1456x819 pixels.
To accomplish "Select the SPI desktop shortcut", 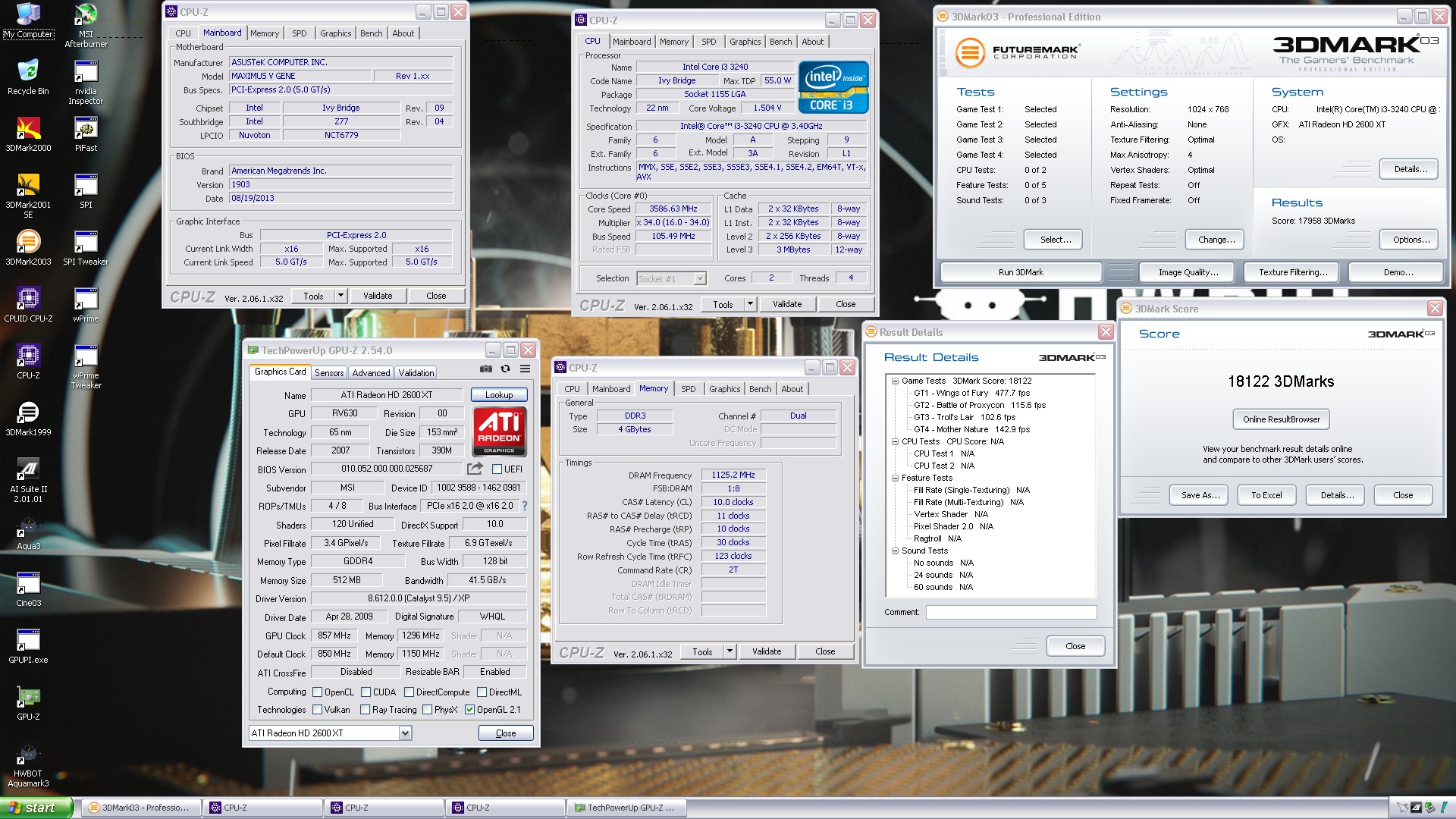I will click(86, 190).
